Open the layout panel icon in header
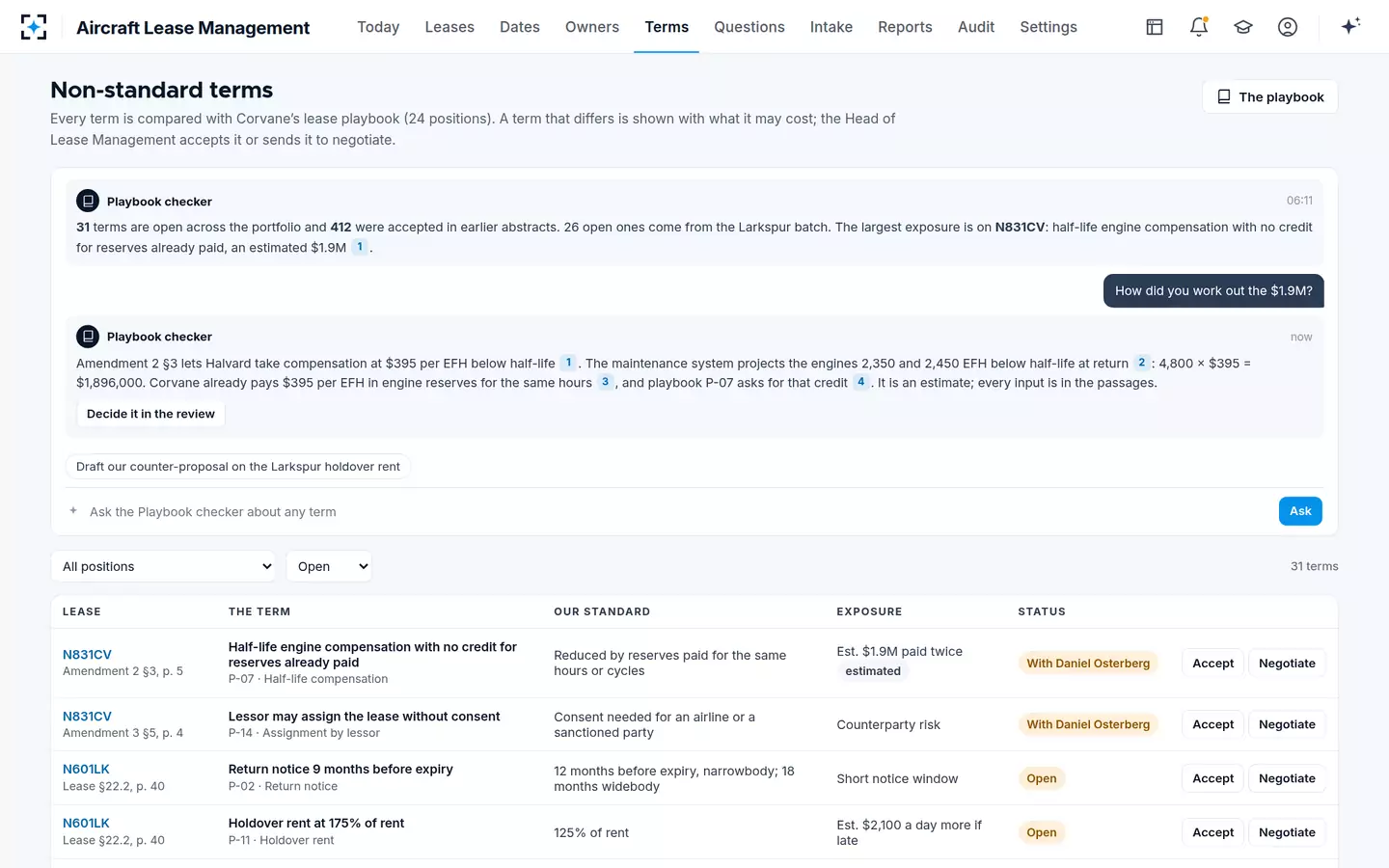 pyautogui.click(x=1155, y=27)
